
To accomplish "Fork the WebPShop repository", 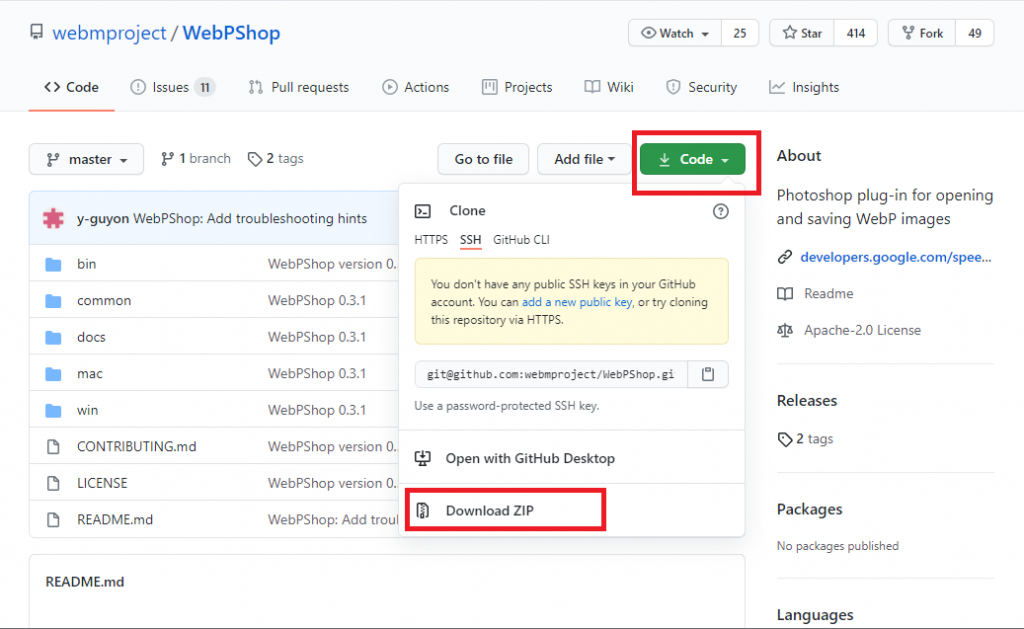I will click(x=921, y=33).
